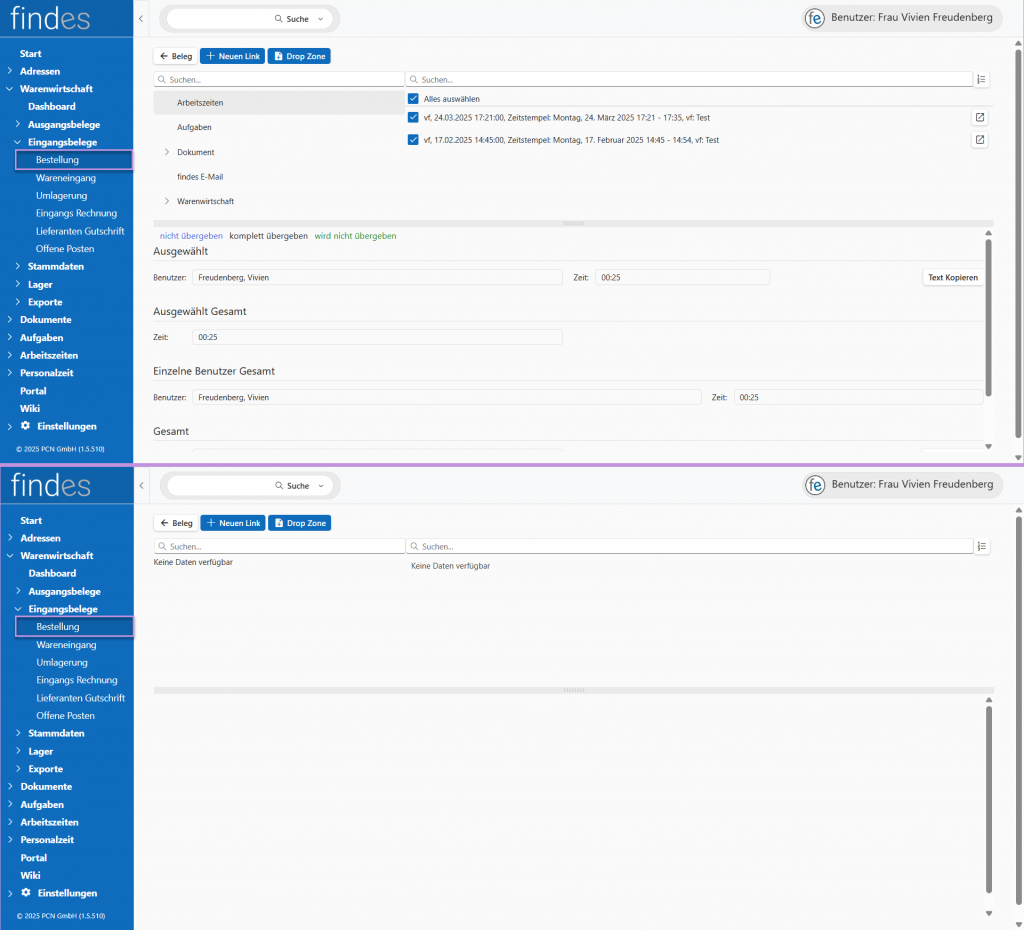1024x930 pixels.
Task: Toggle the 'Alles auswählen' checkbox
Action: pyautogui.click(x=413, y=99)
